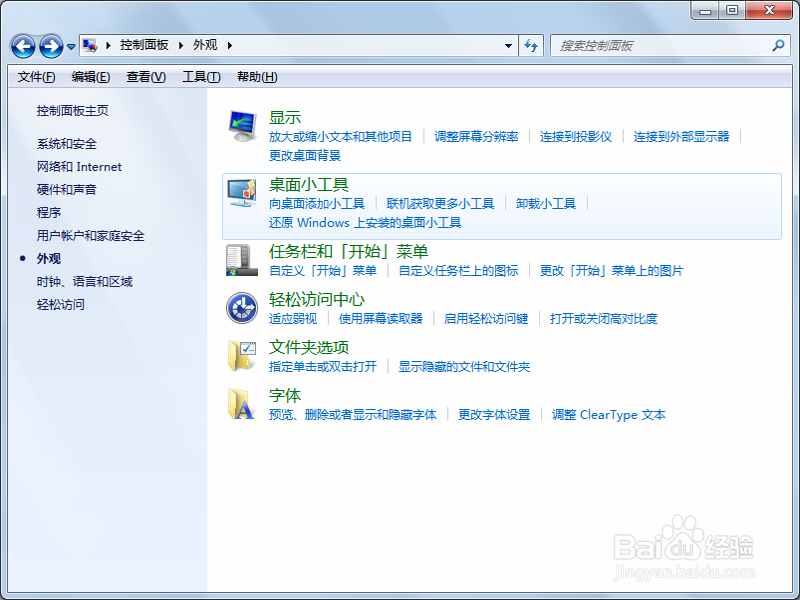Open the 文件夹选项 heading

pos(309,347)
